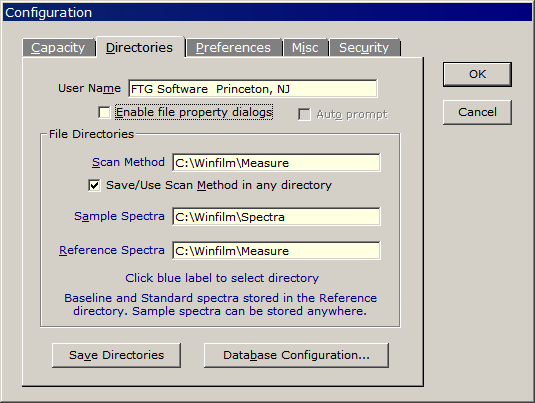
Task: Open the Preferences tab
Action: [x=233, y=48]
